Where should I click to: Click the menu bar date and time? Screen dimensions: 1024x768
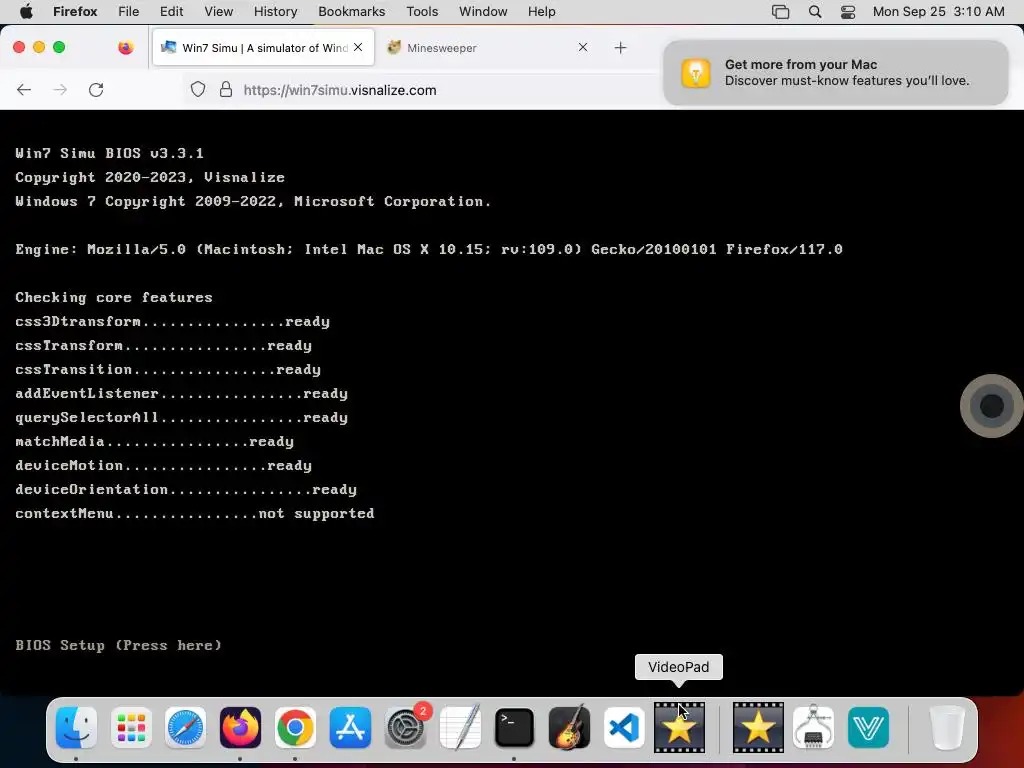938,12
